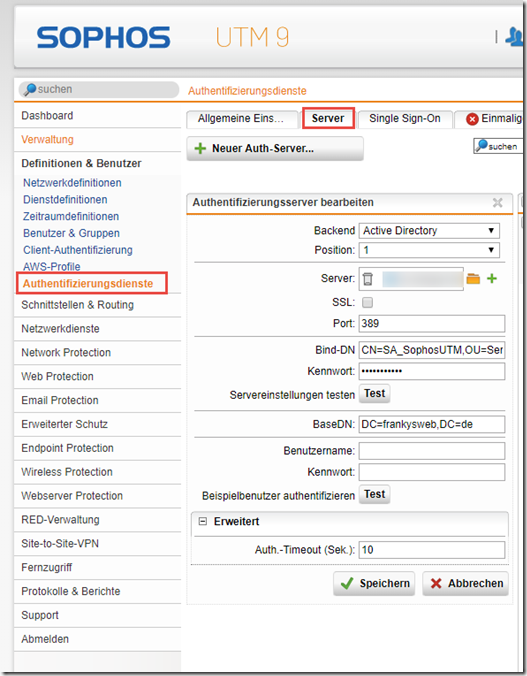Click the Sophos logo
Image resolution: width=527 pixels, height=676 pixels.
pos(104,37)
